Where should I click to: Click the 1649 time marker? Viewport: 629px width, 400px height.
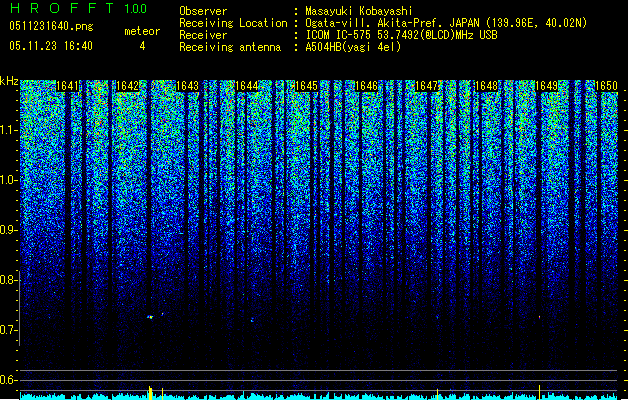pos(546,86)
